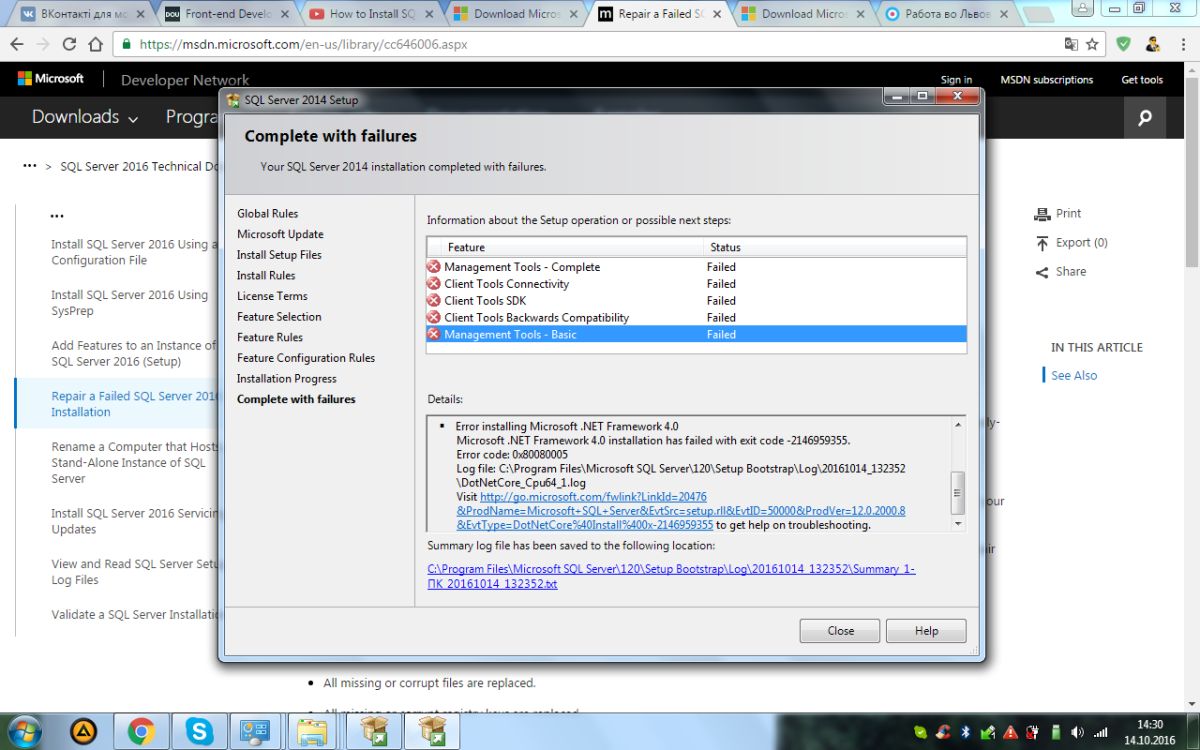
Task: Select the Client Tools SDK row text
Action: pyautogui.click(x=485, y=300)
